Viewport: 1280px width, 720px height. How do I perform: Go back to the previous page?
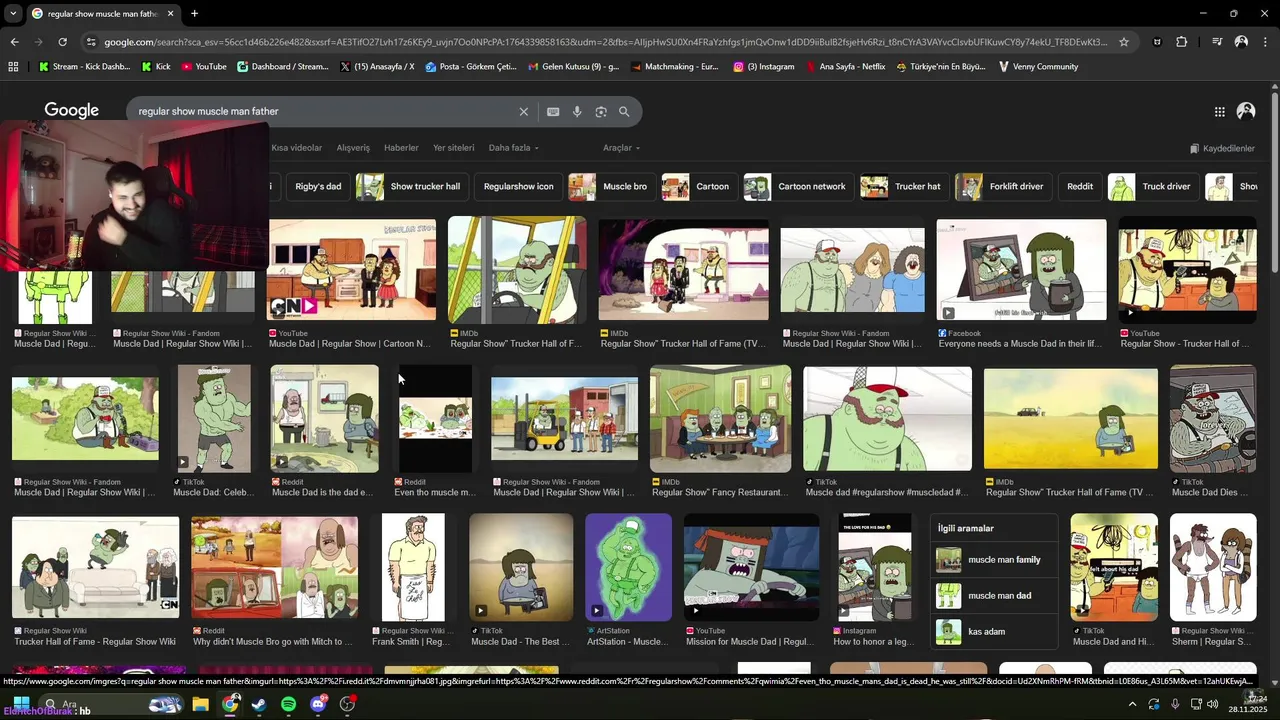point(14,42)
